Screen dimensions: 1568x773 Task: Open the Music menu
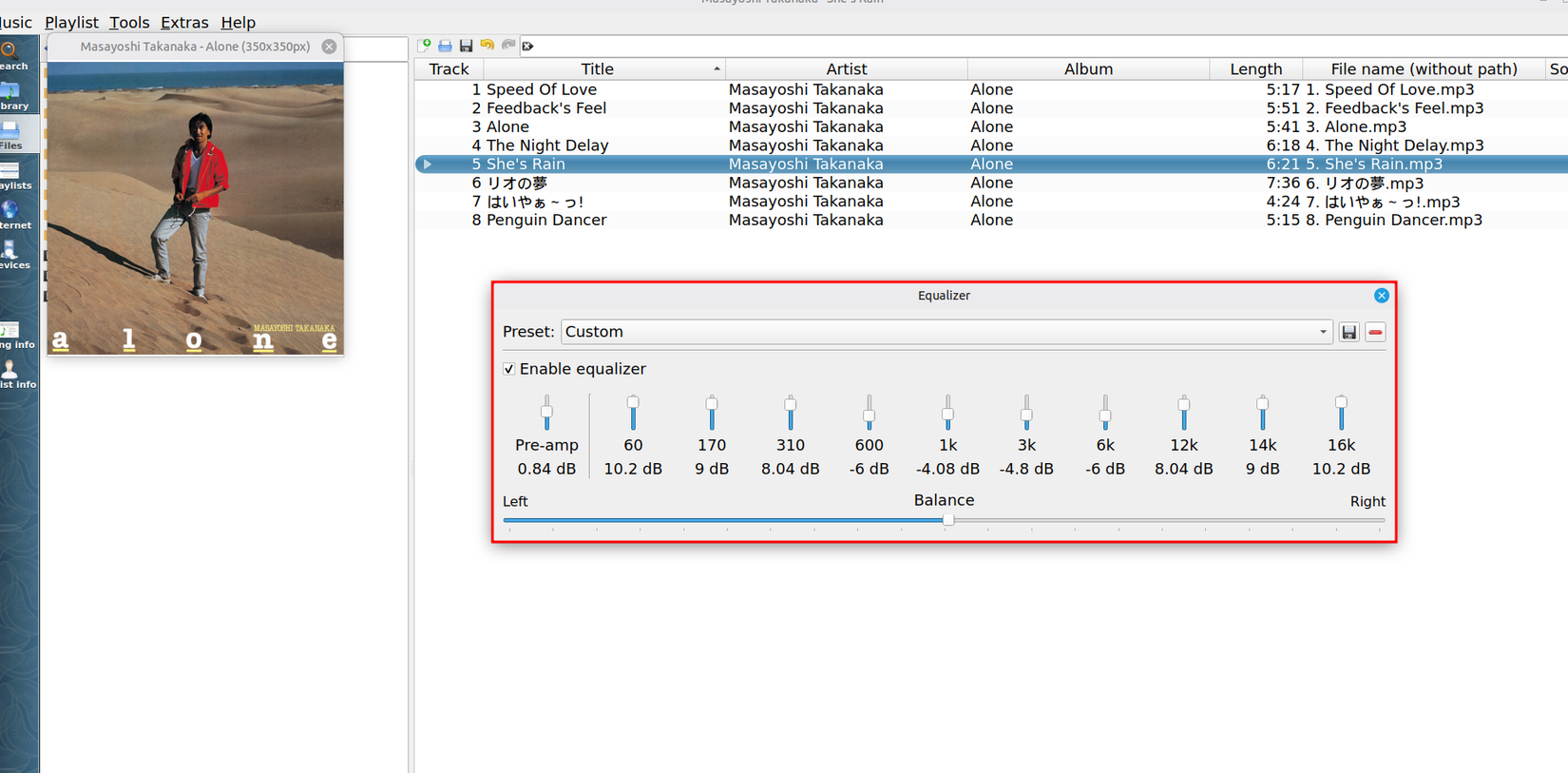point(16,22)
